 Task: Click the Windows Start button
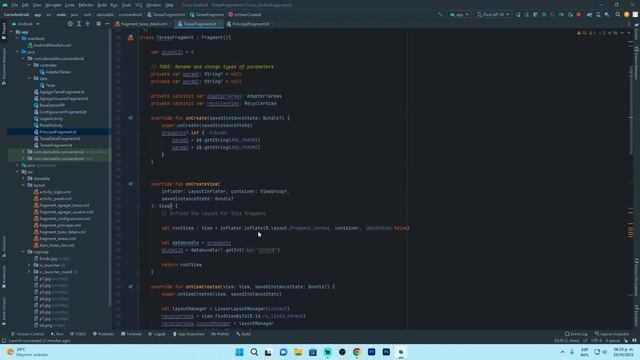(x=240, y=352)
